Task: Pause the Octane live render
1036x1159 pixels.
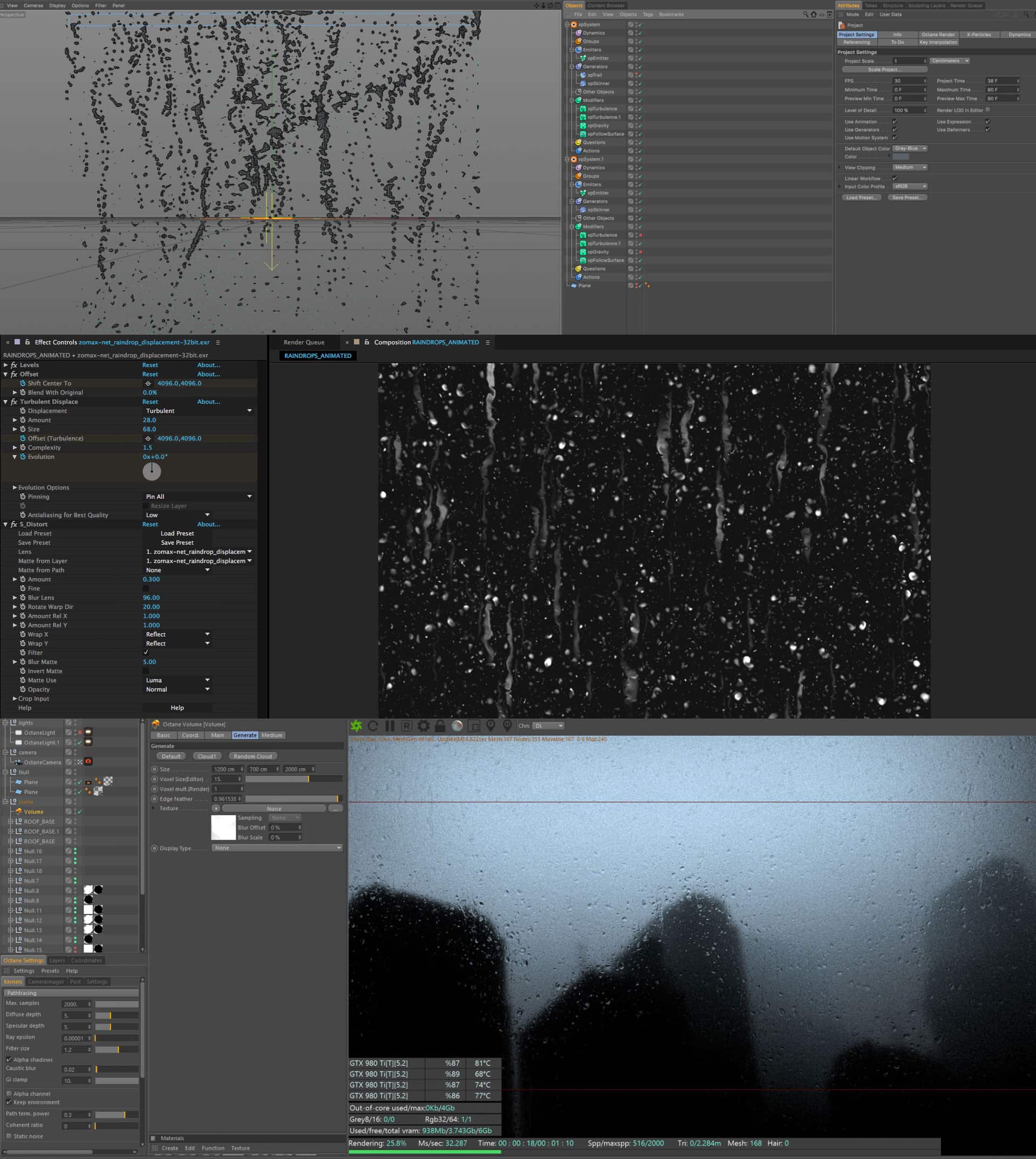Action: coord(390,726)
